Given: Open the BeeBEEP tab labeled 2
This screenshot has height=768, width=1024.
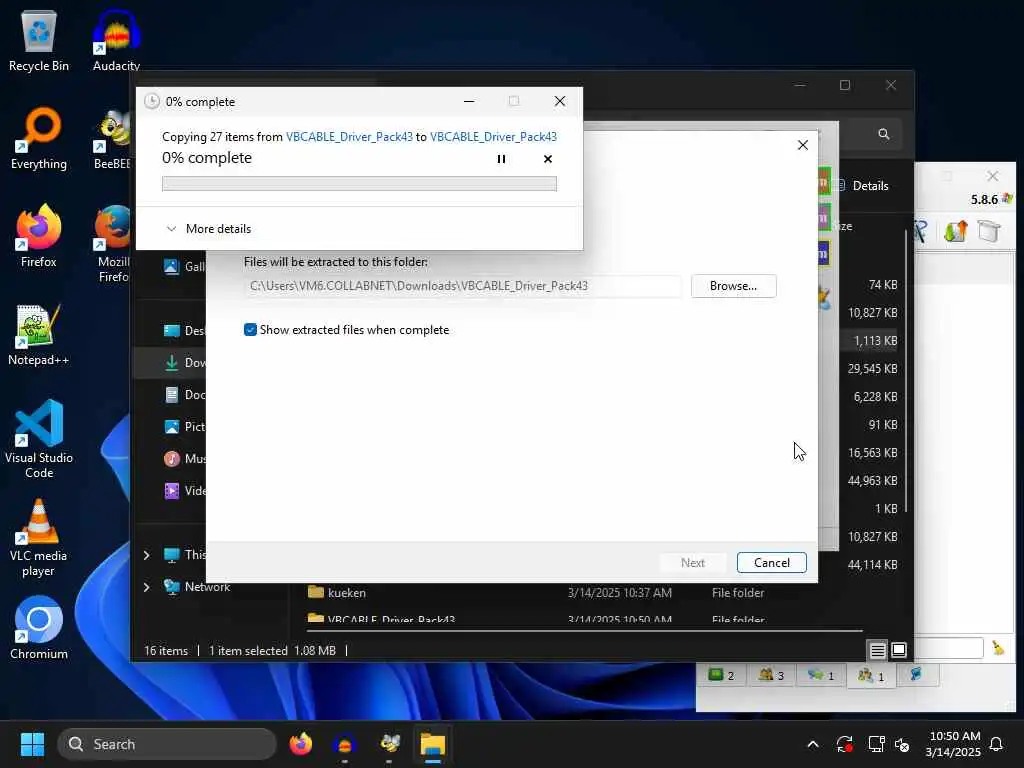Looking at the screenshot, I should (722, 675).
